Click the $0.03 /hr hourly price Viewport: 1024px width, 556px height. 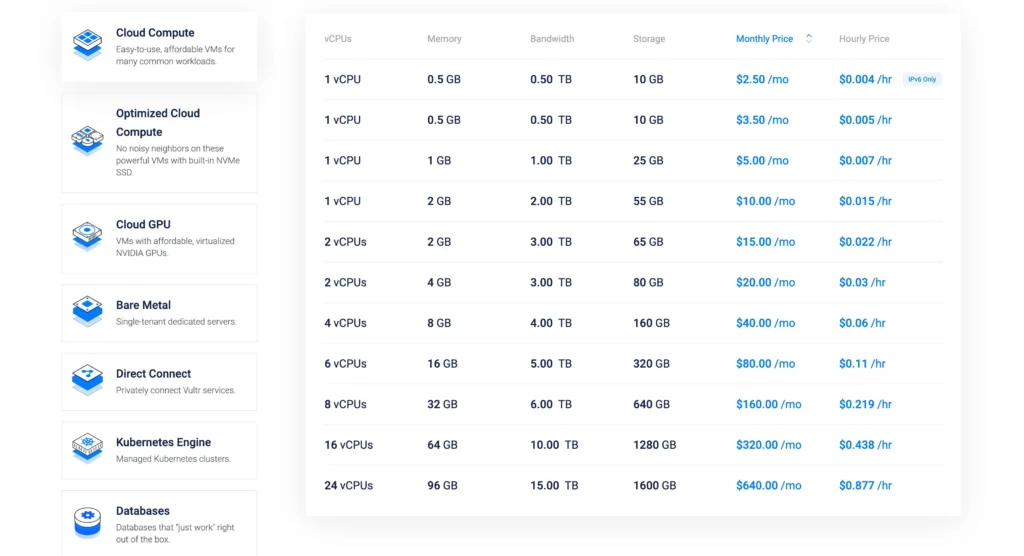coord(862,282)
